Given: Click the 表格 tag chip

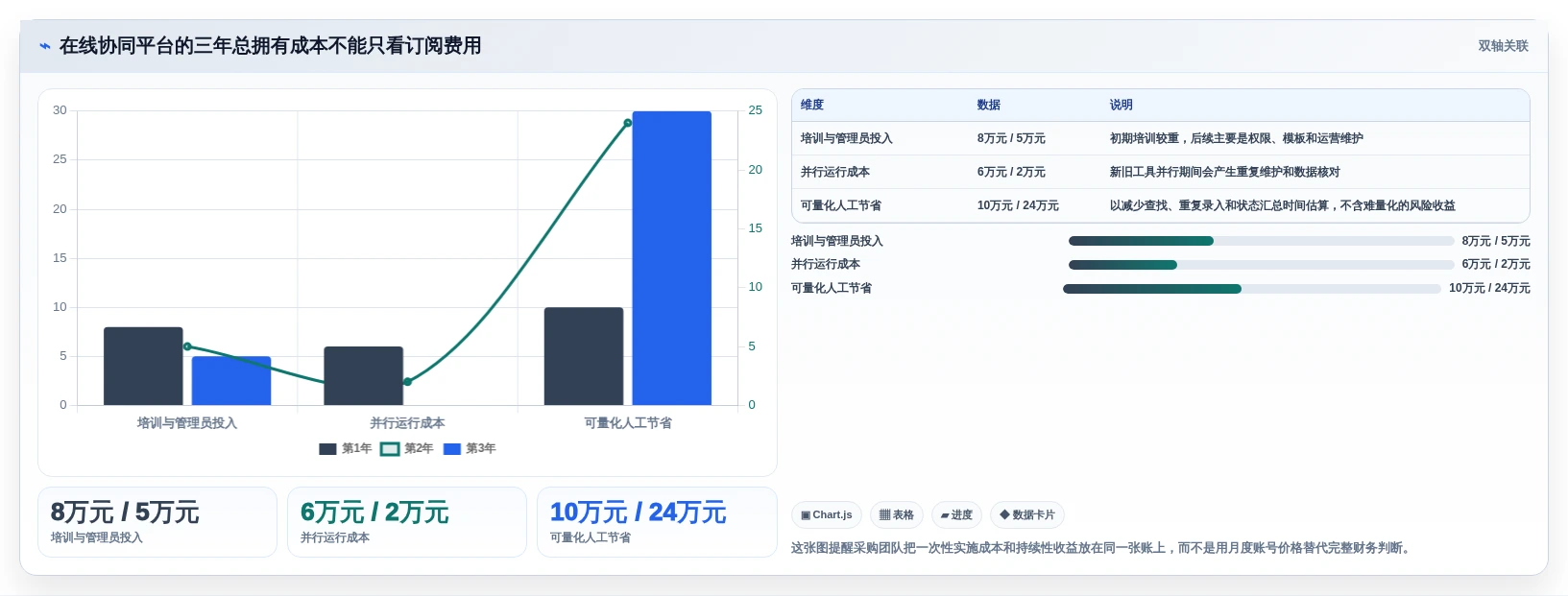Looking at the screenshot, I should pyautogui.click(x=897, y=515).
